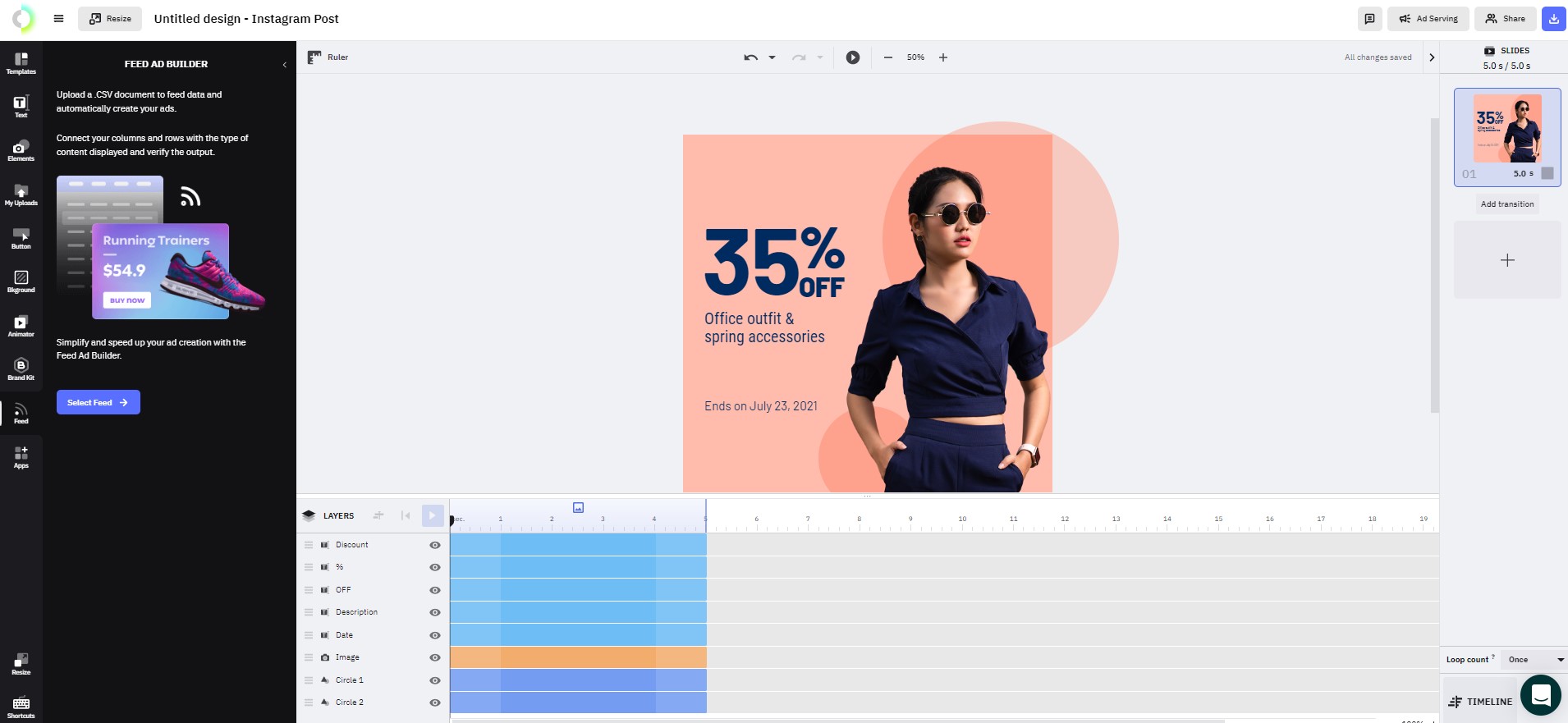Click the Resize button in top bar
This screenshot has width=1568, height=723.
tap(110, 19)
